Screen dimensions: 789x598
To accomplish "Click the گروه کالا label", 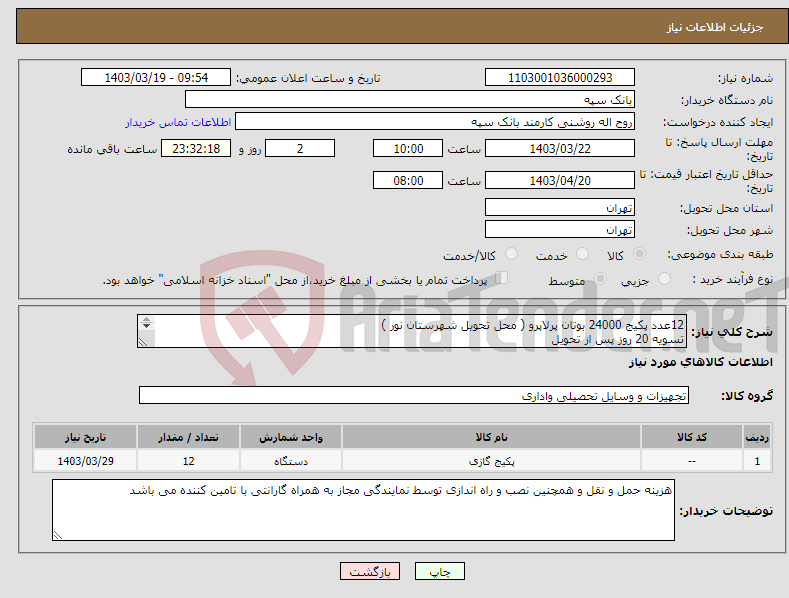I will point(747,396).
